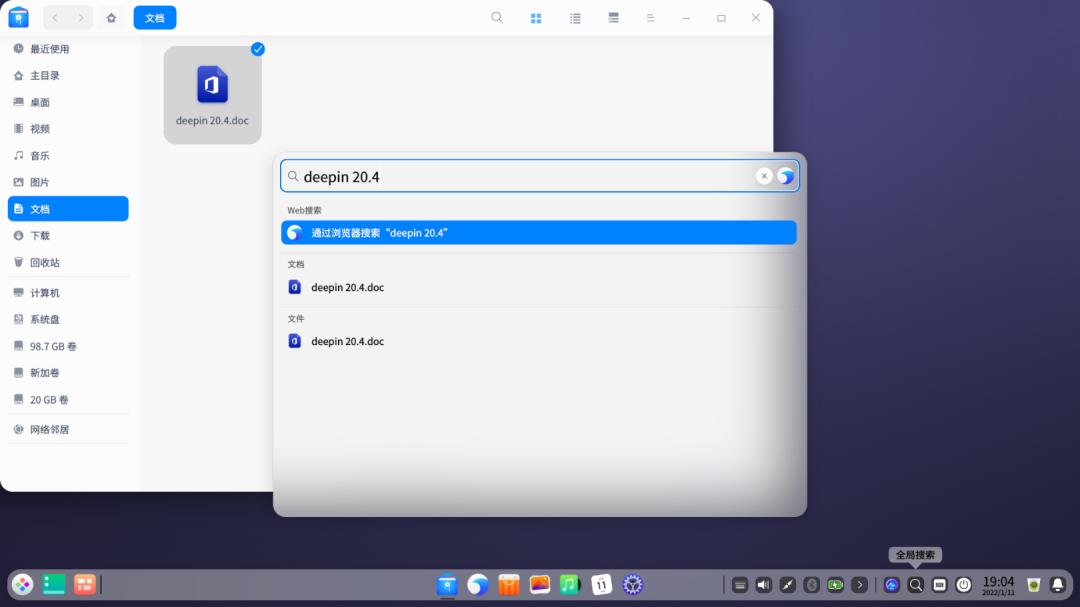The width and height of the screenshot is (1080, 607).
Task: Open the App Store from the dock
Action: click(x=508, y=585)
